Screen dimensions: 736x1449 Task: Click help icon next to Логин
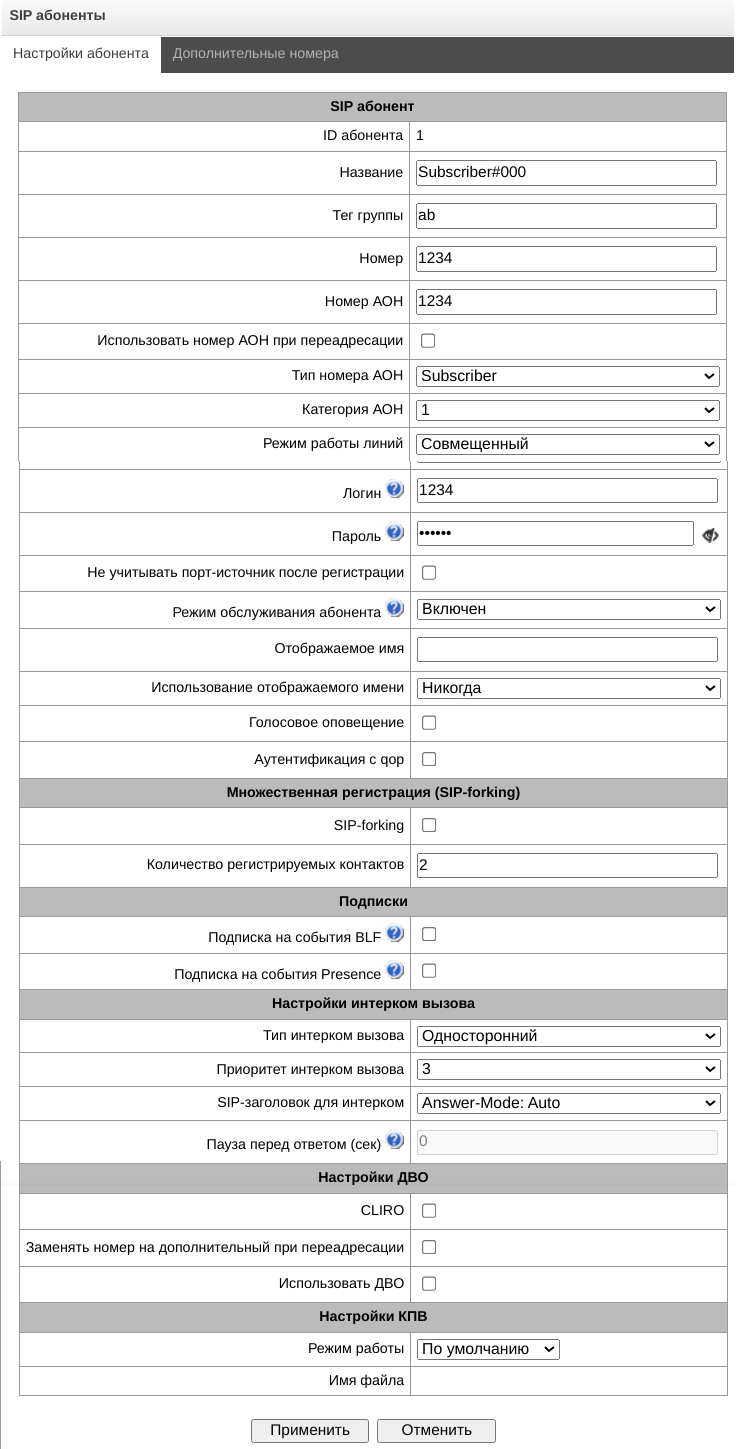click(395, 489)
